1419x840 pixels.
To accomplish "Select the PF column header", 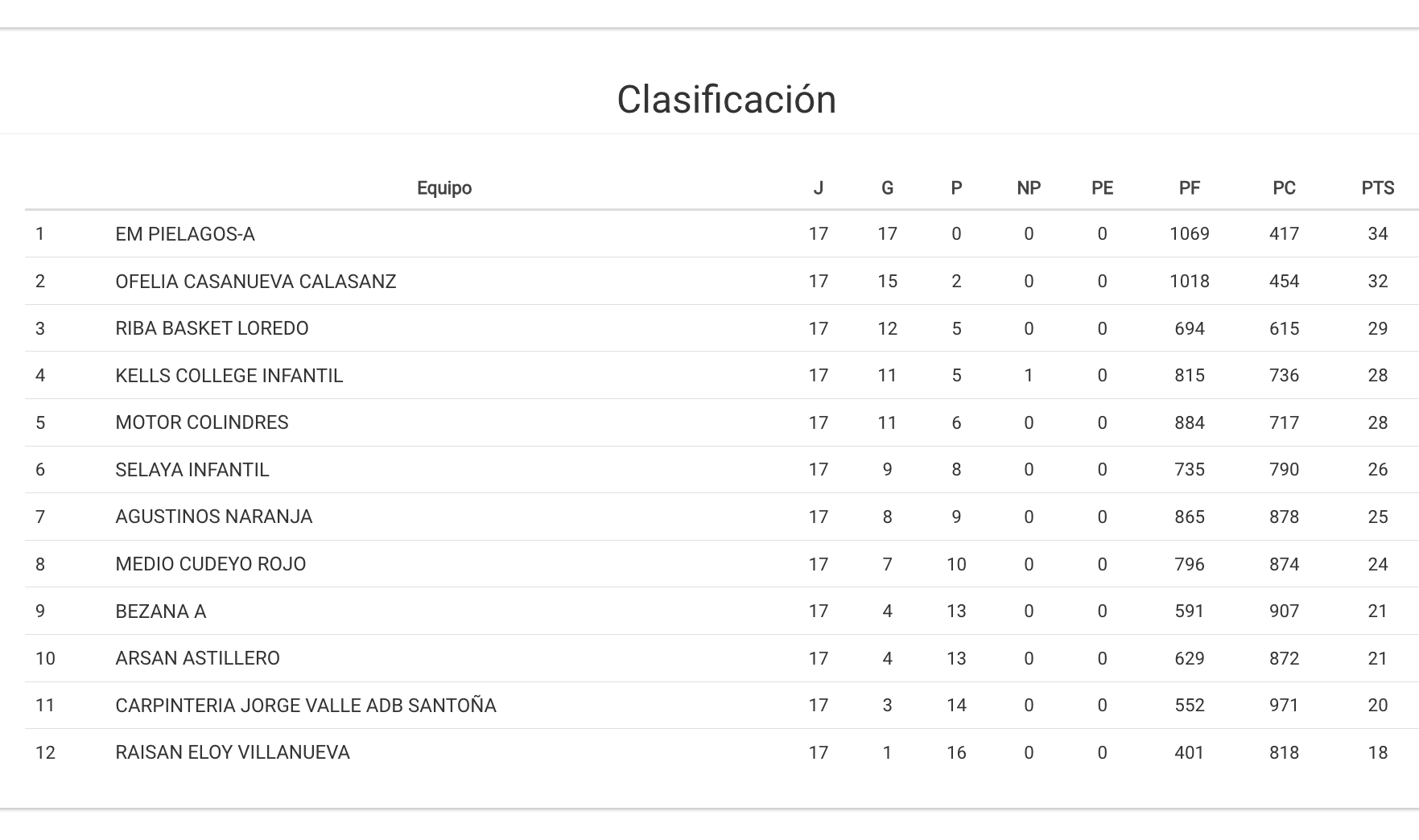I will [x=1189, y=188].
